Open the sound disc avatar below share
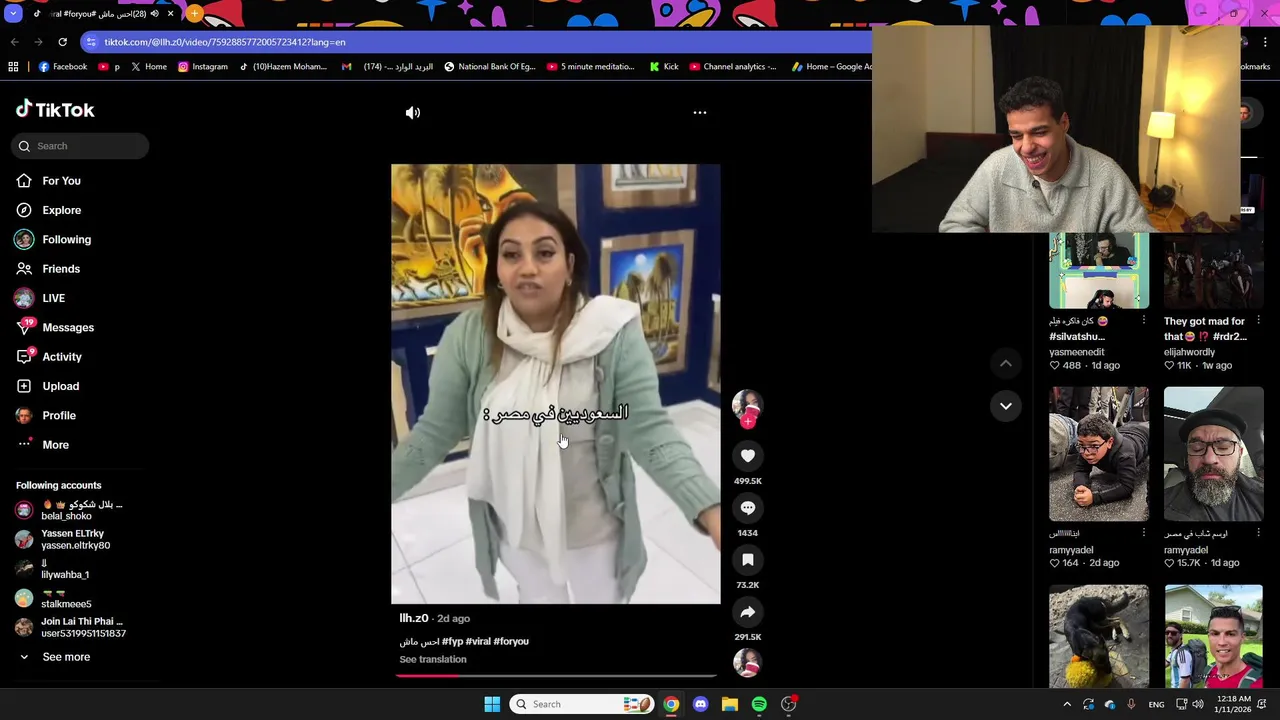 click(748, 662)
